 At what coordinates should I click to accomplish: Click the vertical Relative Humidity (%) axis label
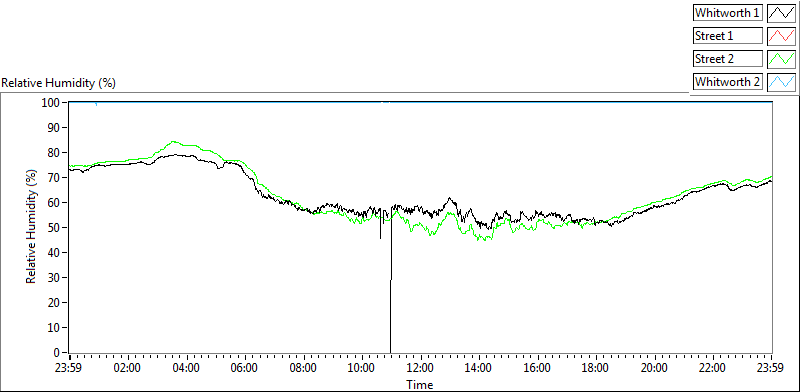point(32,227)
